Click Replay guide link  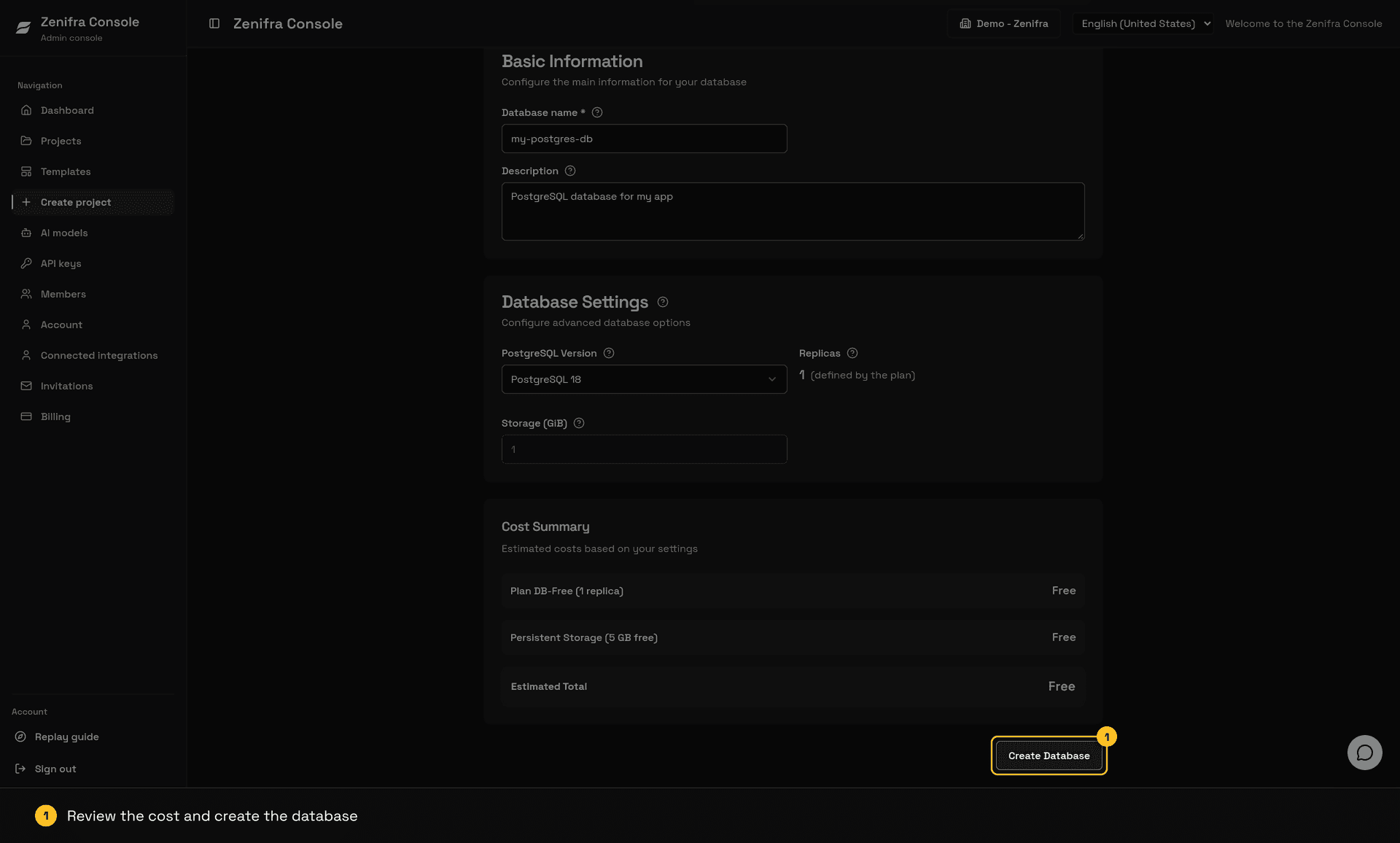[66, 737]
